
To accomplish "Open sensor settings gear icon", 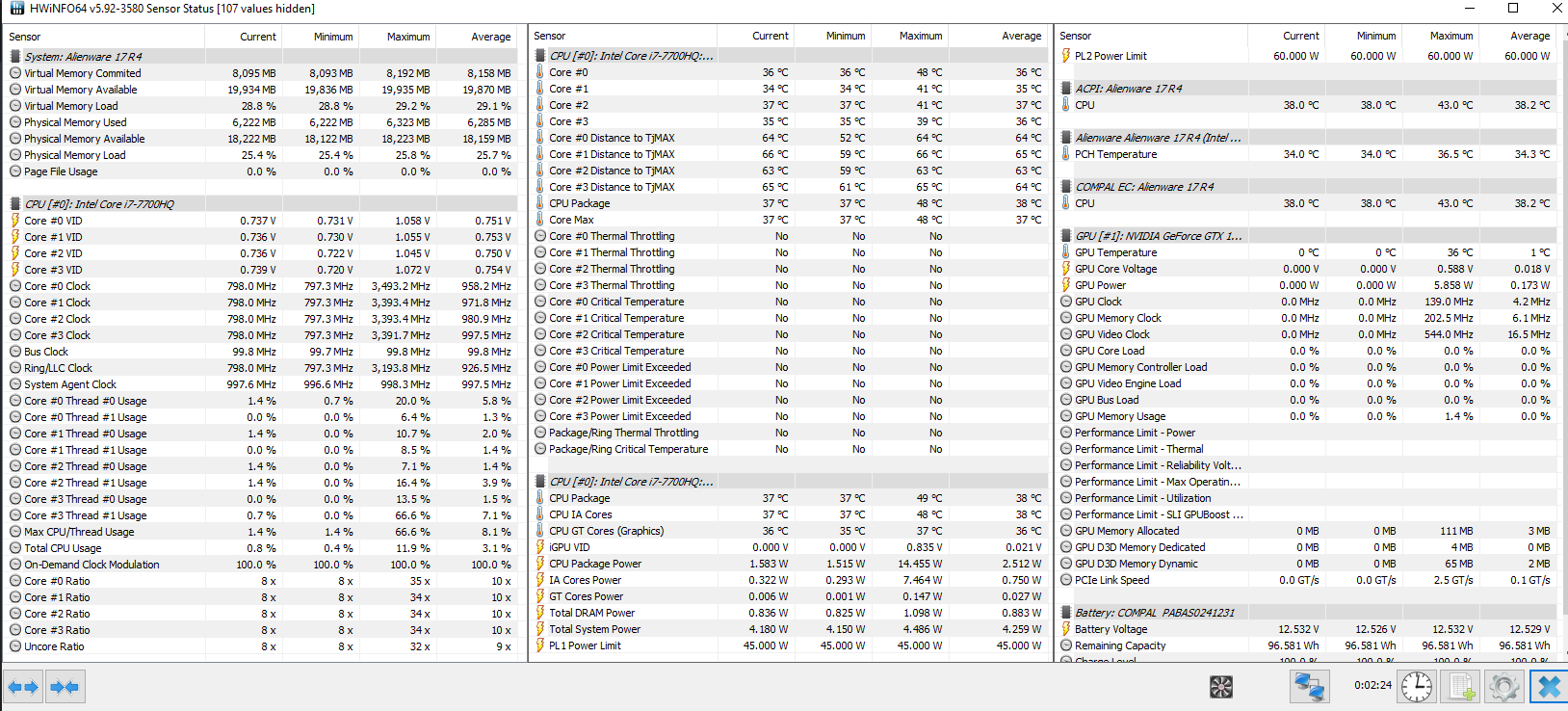I will coord(1503,687).
